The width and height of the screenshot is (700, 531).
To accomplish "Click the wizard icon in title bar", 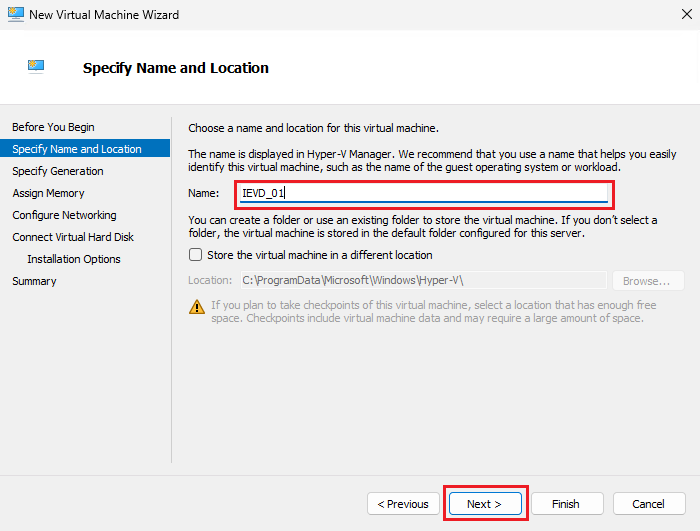I will tap(15, 15).
